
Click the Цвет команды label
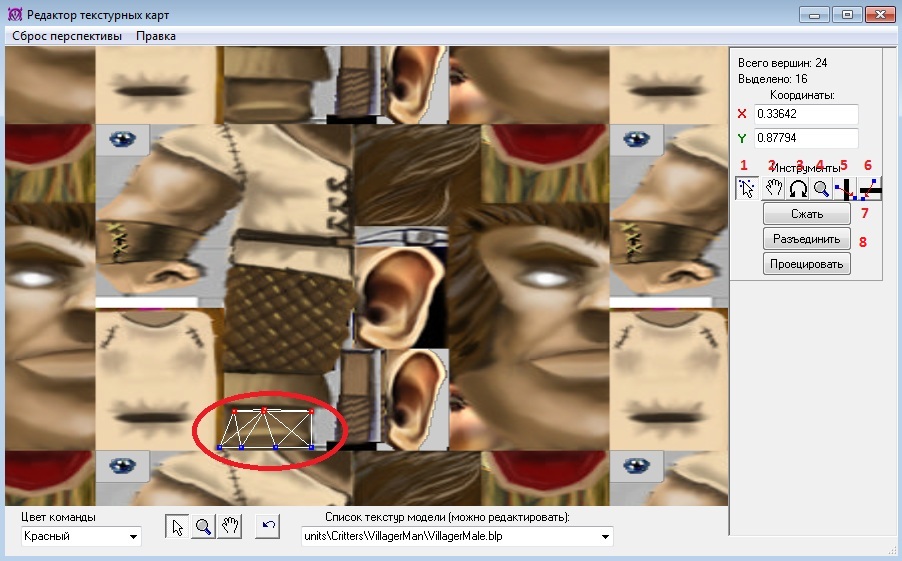tap(58, 517)
